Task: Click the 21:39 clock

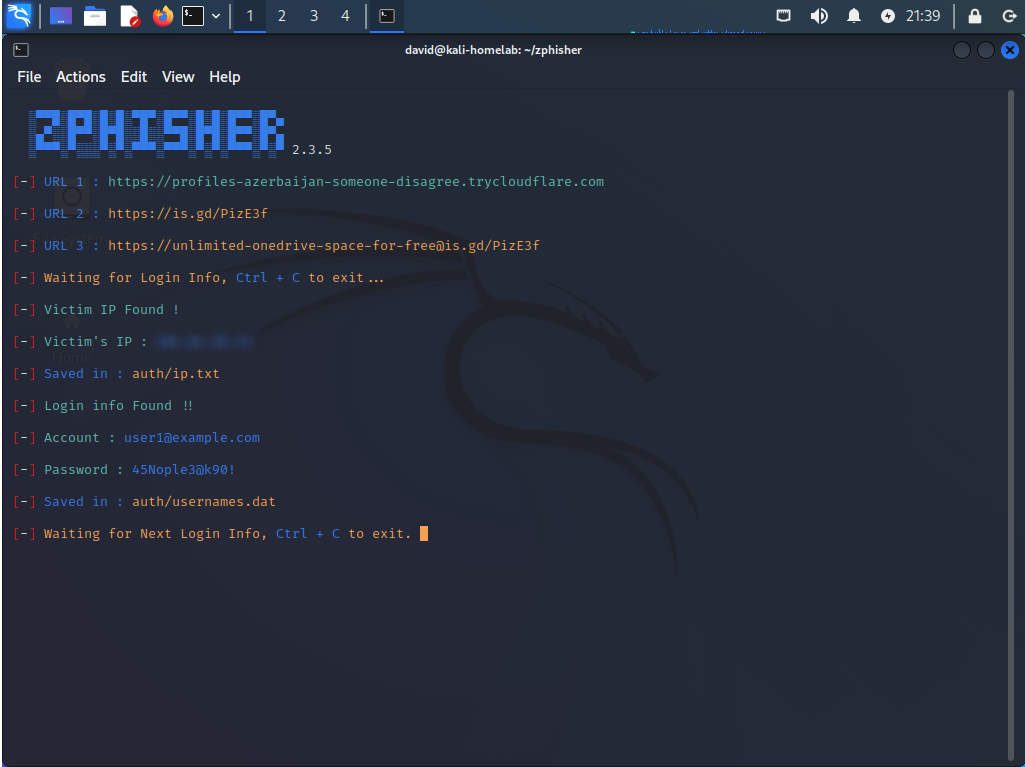Action: (x=922, y=16)
